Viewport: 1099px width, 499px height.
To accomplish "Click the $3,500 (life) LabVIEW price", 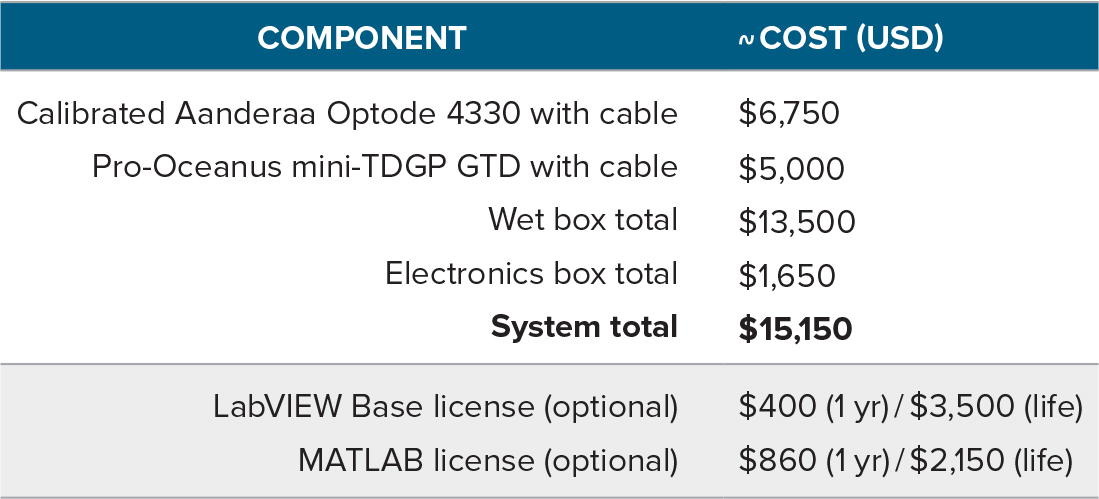I will (996, 408).
